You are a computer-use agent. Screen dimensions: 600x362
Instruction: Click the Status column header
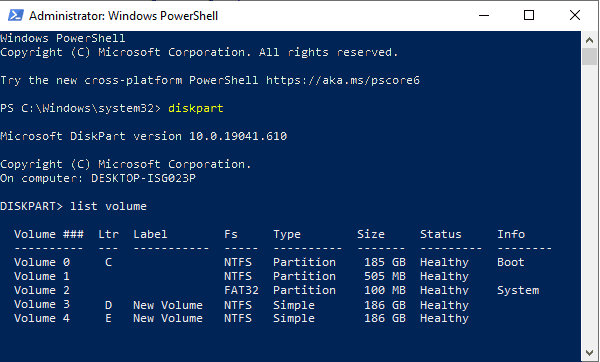[x=441, y=234]
